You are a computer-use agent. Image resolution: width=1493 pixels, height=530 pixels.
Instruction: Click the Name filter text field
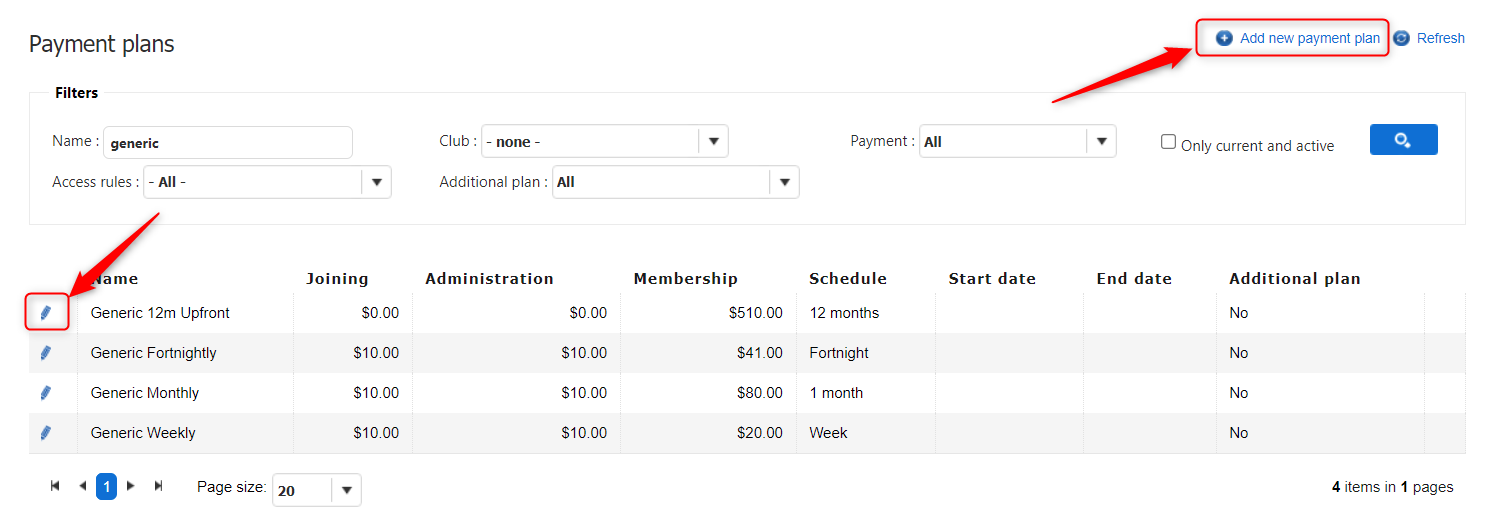[228, 142]
